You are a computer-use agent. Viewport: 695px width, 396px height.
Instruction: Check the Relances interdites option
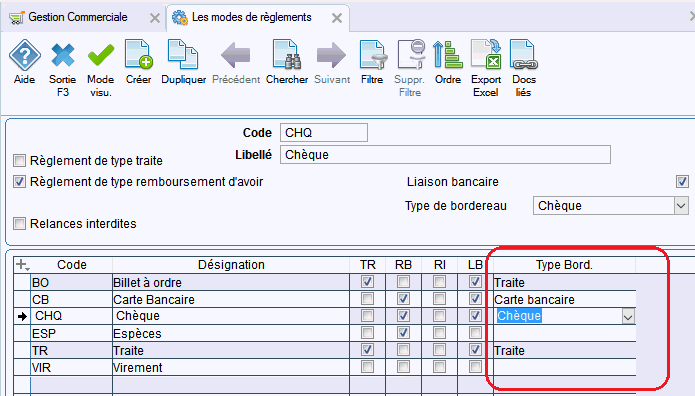[x=20, y=223]
